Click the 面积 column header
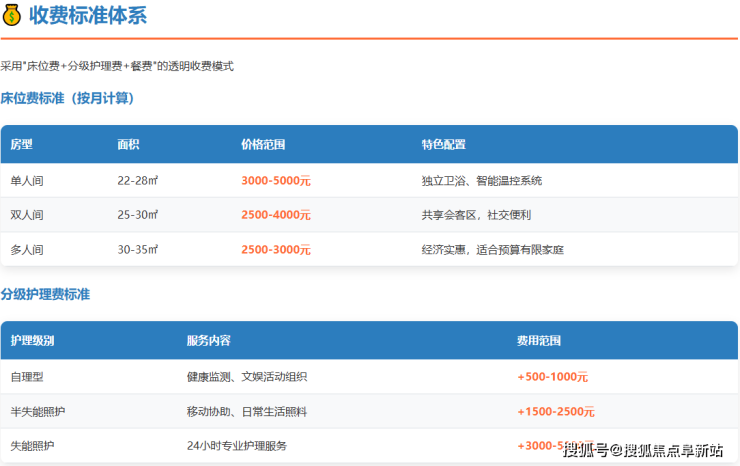 point(128,145)
